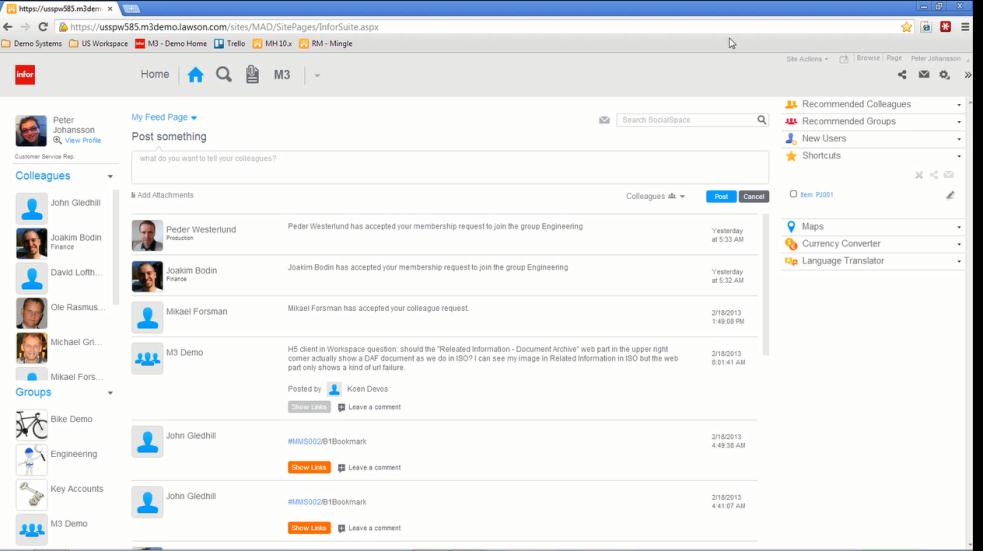Image resolution: width=983 pixels, height=551 pixels.
Task: Click the edit pencil icon for shortcuts
Action: [950, 195]
